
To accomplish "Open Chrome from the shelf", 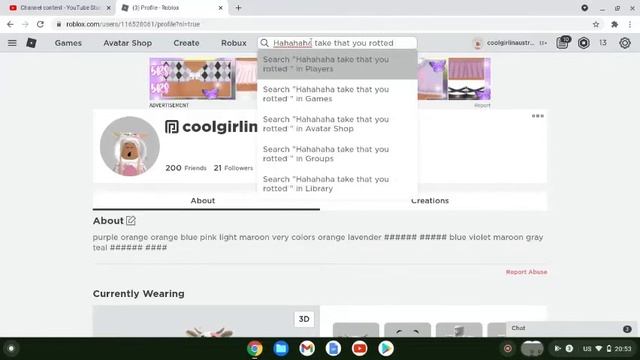I will (255, 349).
